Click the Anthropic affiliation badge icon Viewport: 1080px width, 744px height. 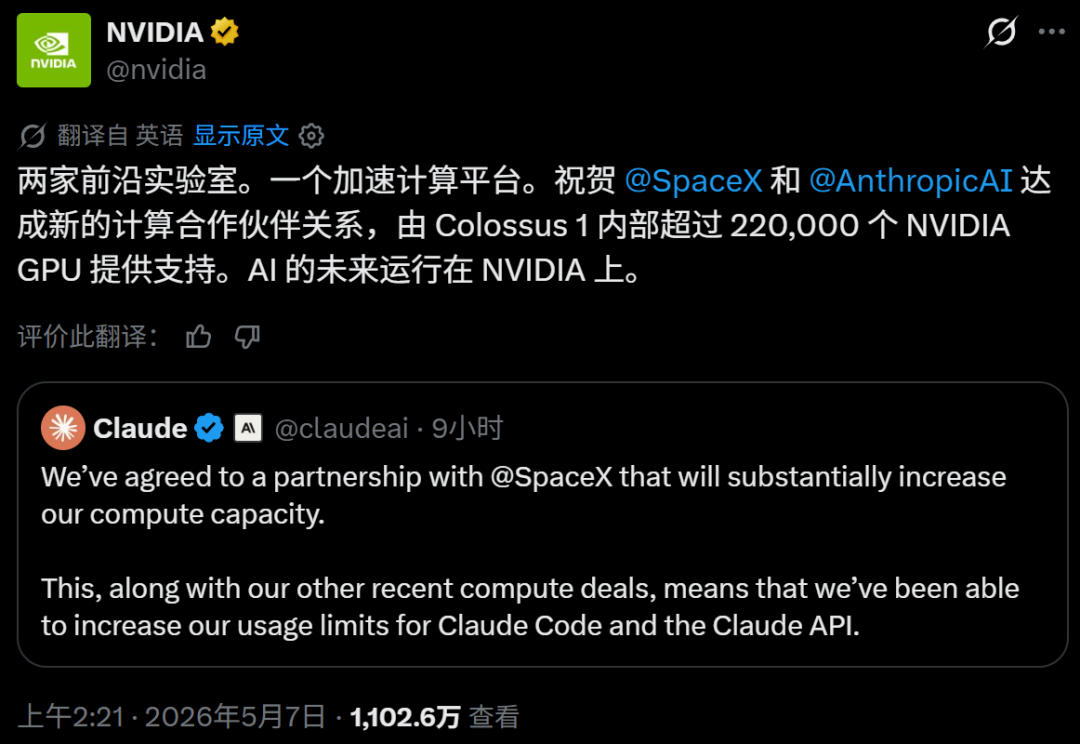[x=248, y=428]
